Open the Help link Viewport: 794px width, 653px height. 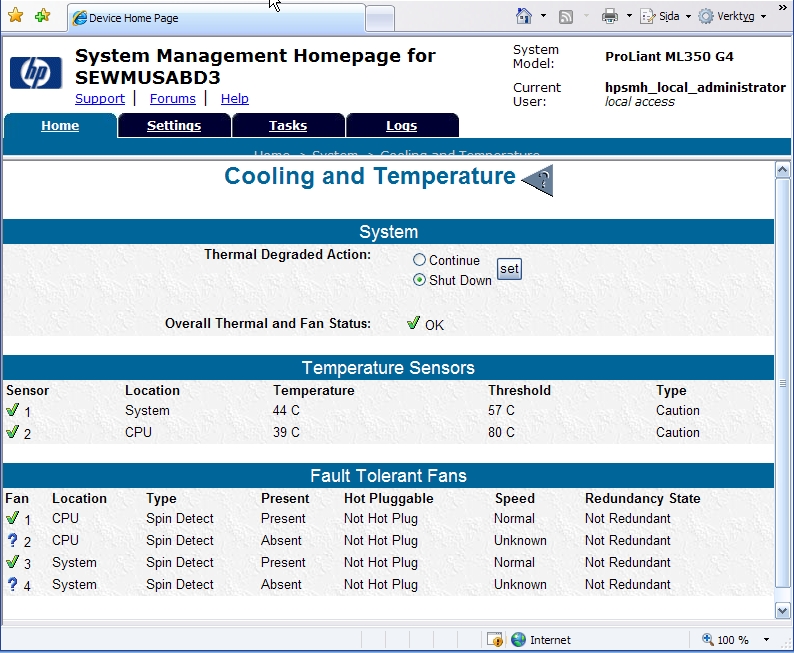tap(234, 98)
